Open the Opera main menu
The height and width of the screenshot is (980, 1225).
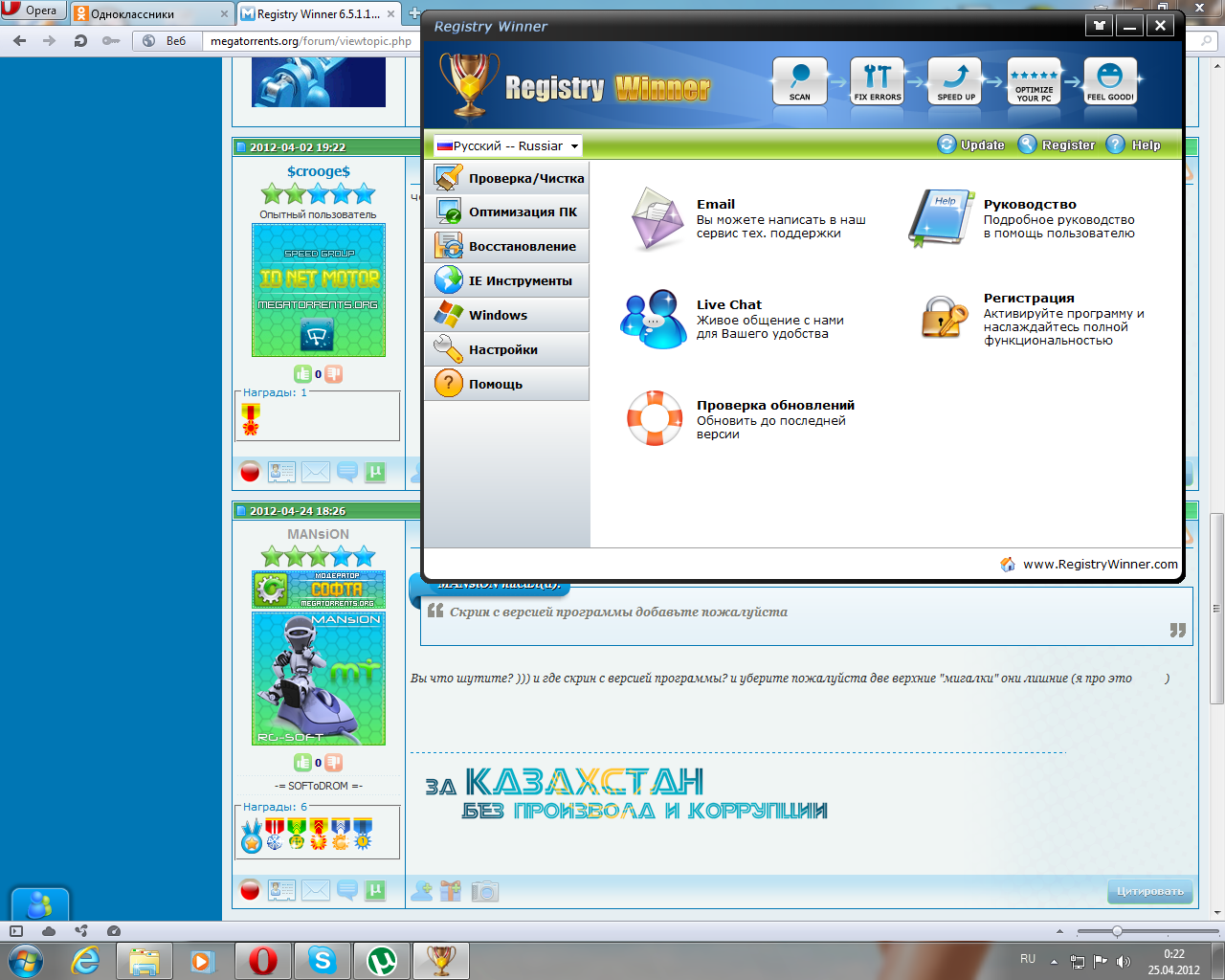click(32, 11)
